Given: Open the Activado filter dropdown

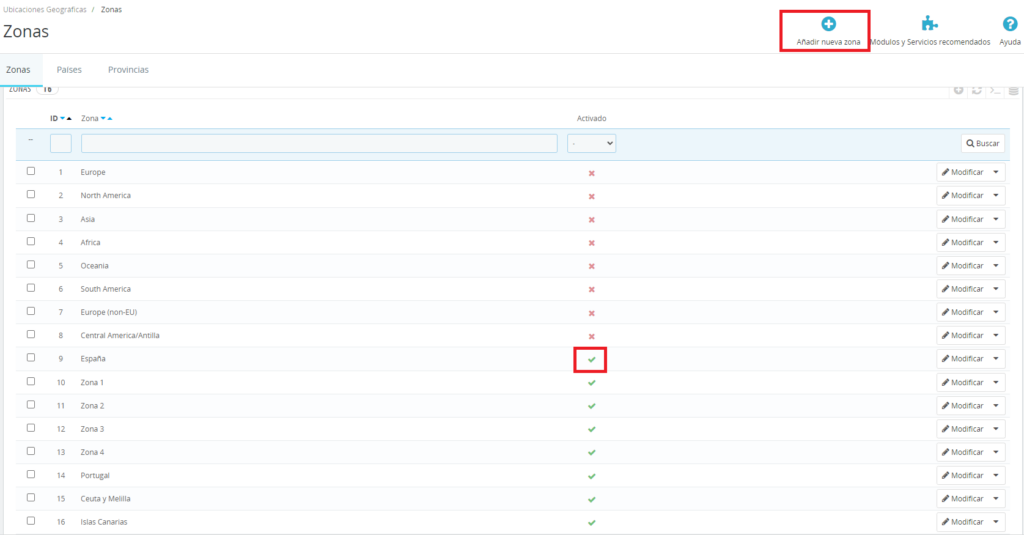Looking at the screenshot, I should pyautogui.click(x=592, y=143).
